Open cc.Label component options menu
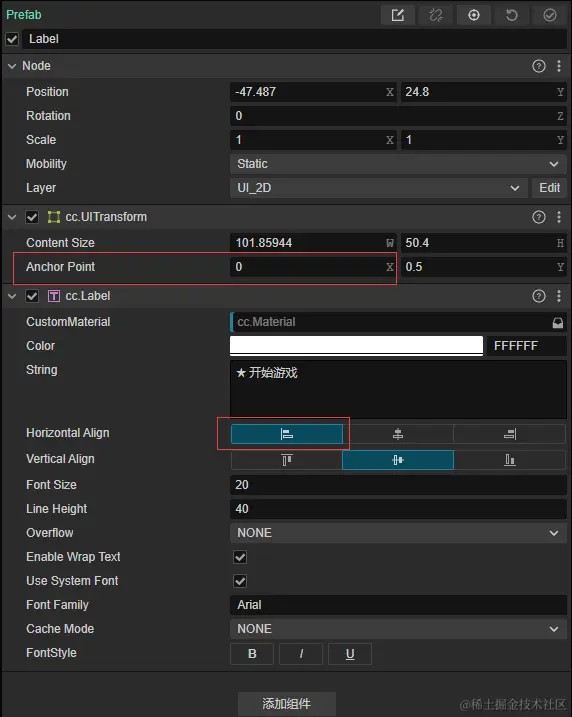This screenshot has height=717, width=572. pyautogui.click(x=559, y=296)
